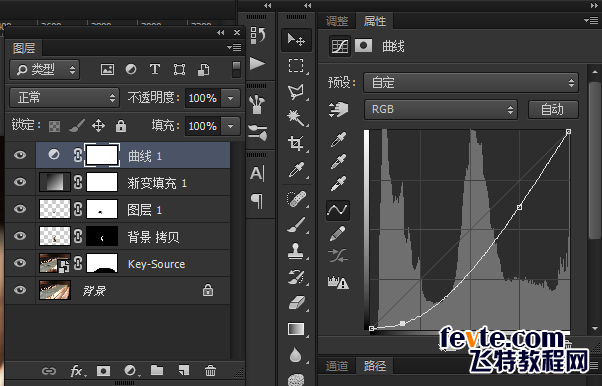Choose the Polygonal Lasso tool
The height and width of the screenshot is (386, 602).
point(296,92)
